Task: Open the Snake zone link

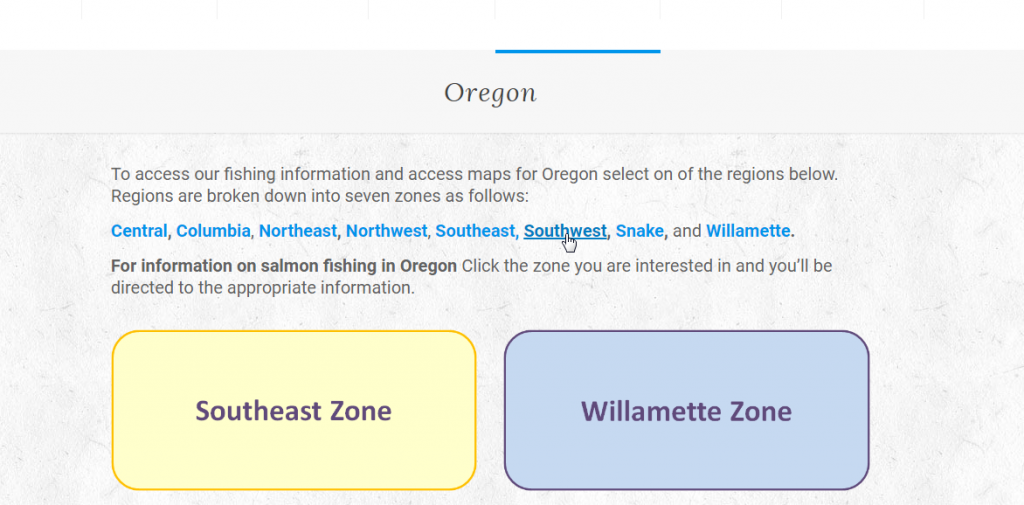Action: (x=640, y=231)
